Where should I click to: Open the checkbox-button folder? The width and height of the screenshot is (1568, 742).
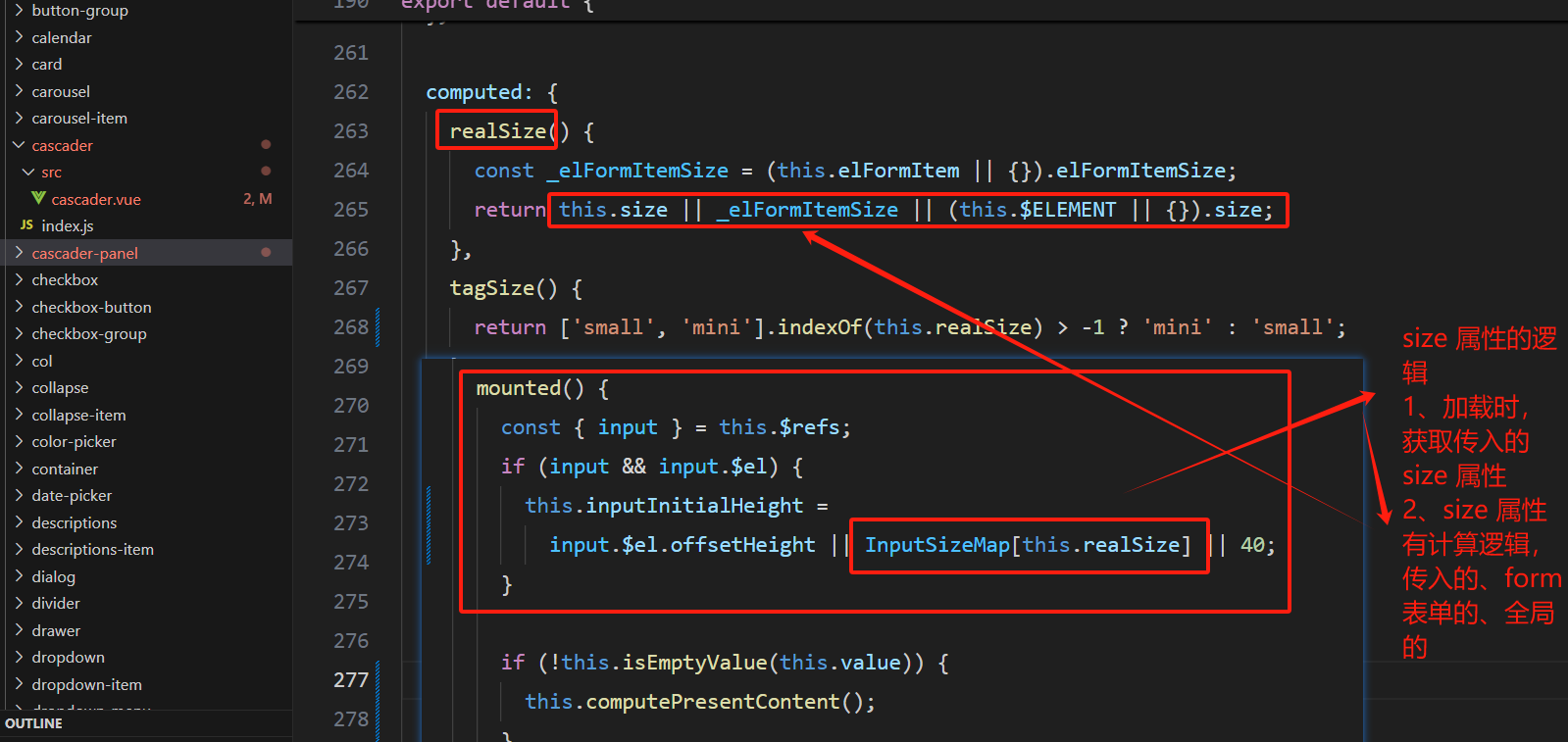coord(91,307)
